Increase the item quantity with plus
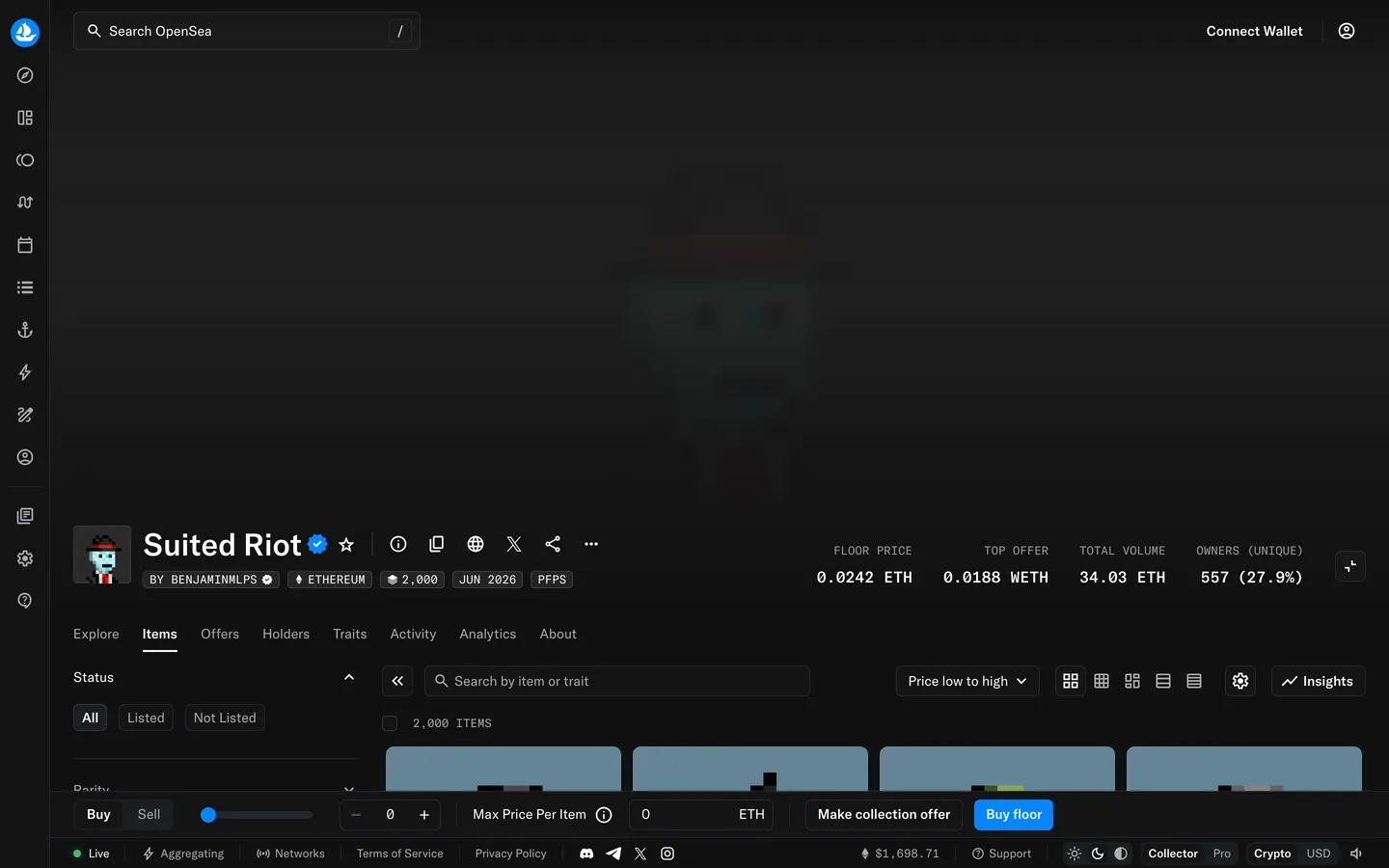This screenshot has width=1389, height=868. (x=424, y=815)
